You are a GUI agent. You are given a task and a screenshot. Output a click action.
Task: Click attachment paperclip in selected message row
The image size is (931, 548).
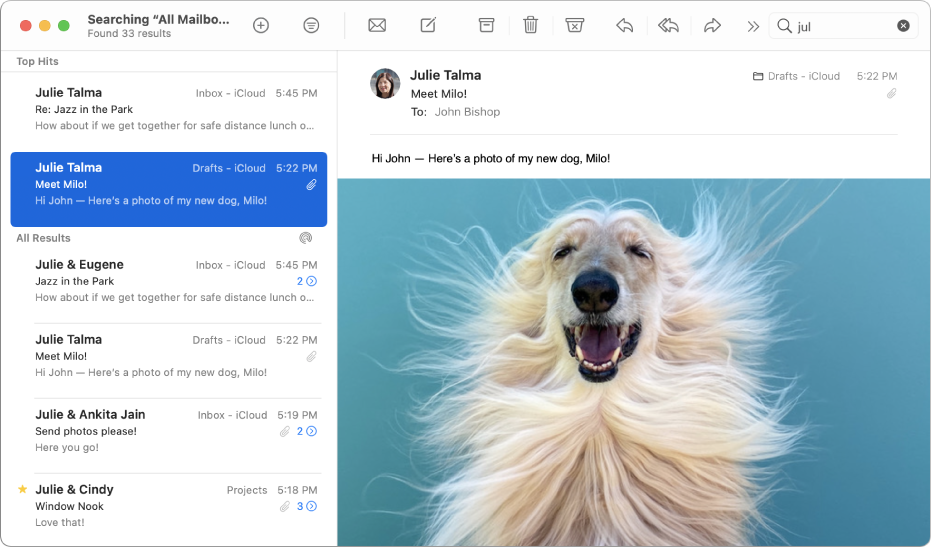tap(311, 185)
